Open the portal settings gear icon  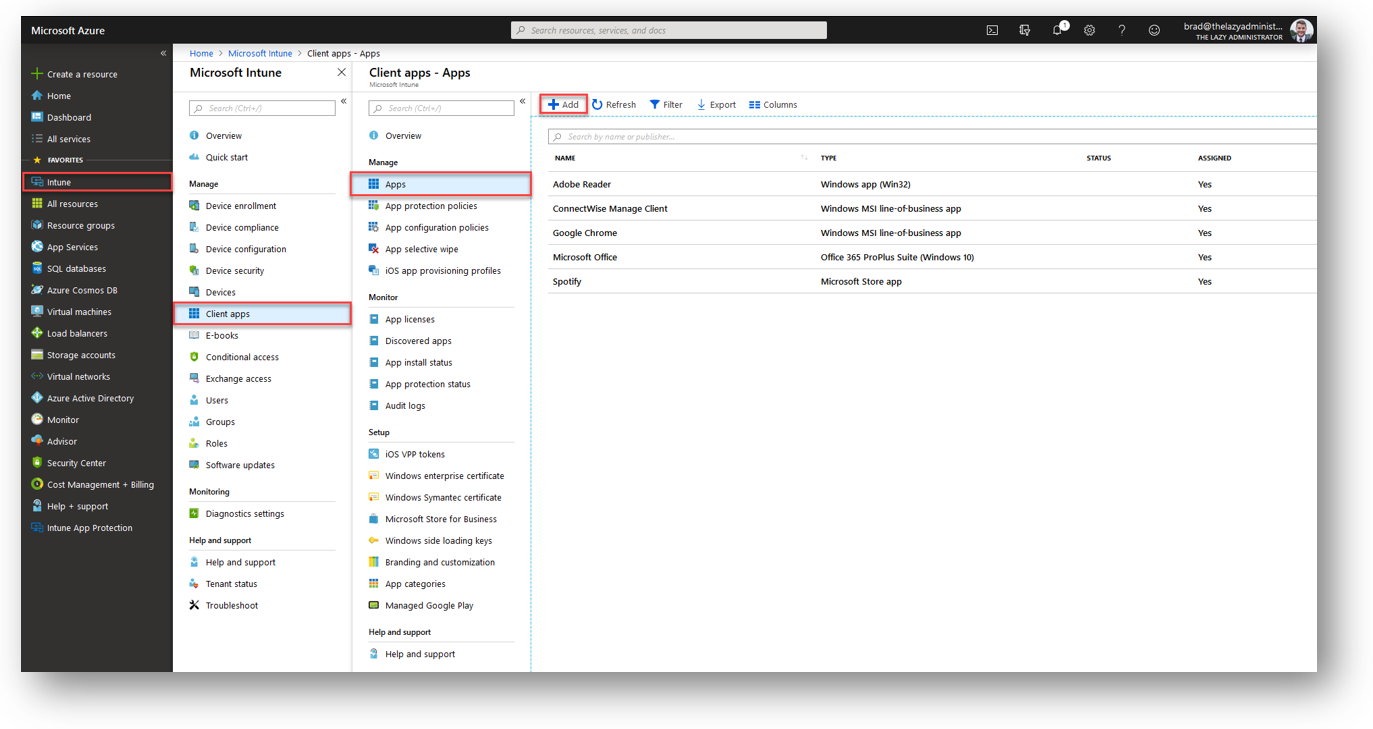[1089, 30]
